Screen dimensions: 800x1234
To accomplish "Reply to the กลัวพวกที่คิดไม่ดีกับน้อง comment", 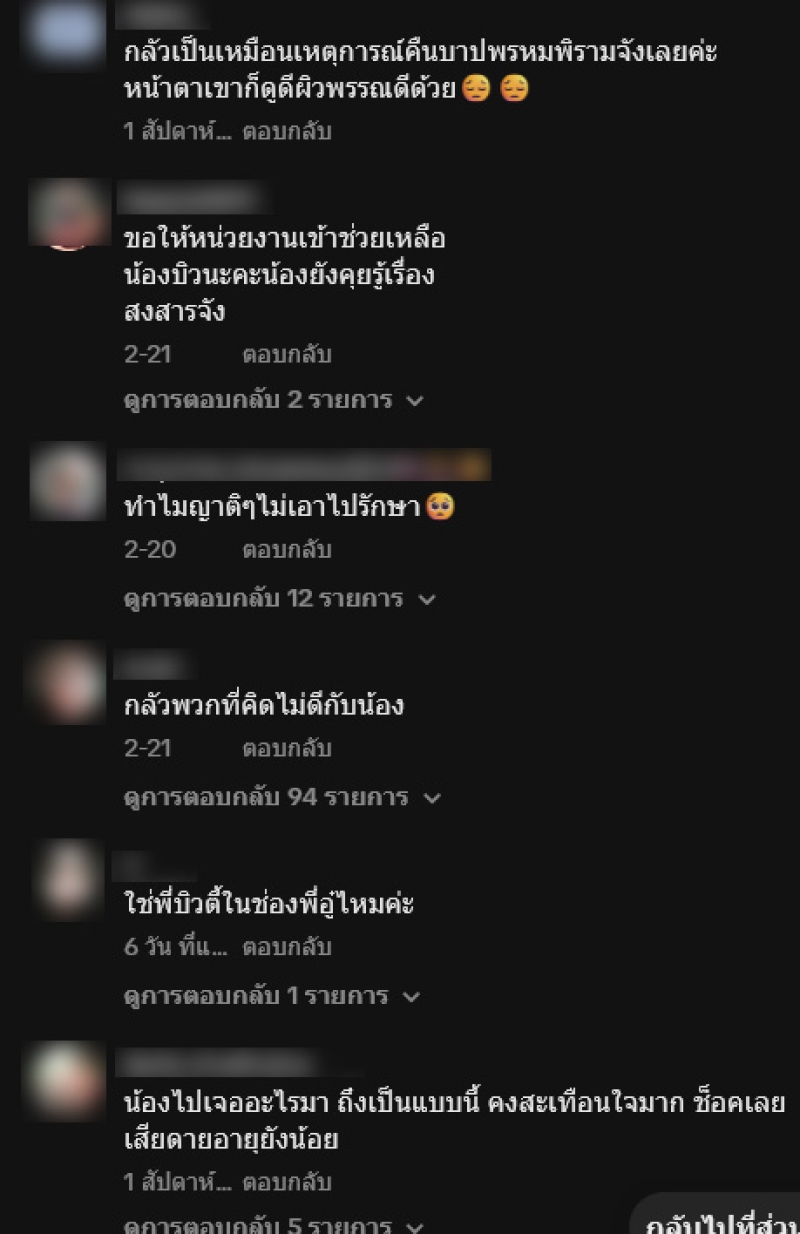I will (287, 748).
